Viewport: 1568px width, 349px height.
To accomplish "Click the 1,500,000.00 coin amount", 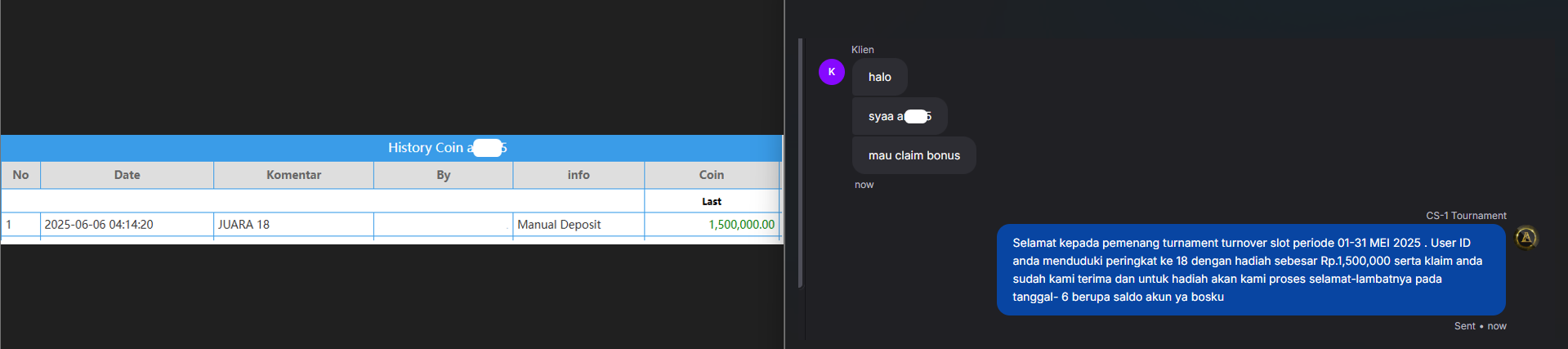I will pos(741,224).
